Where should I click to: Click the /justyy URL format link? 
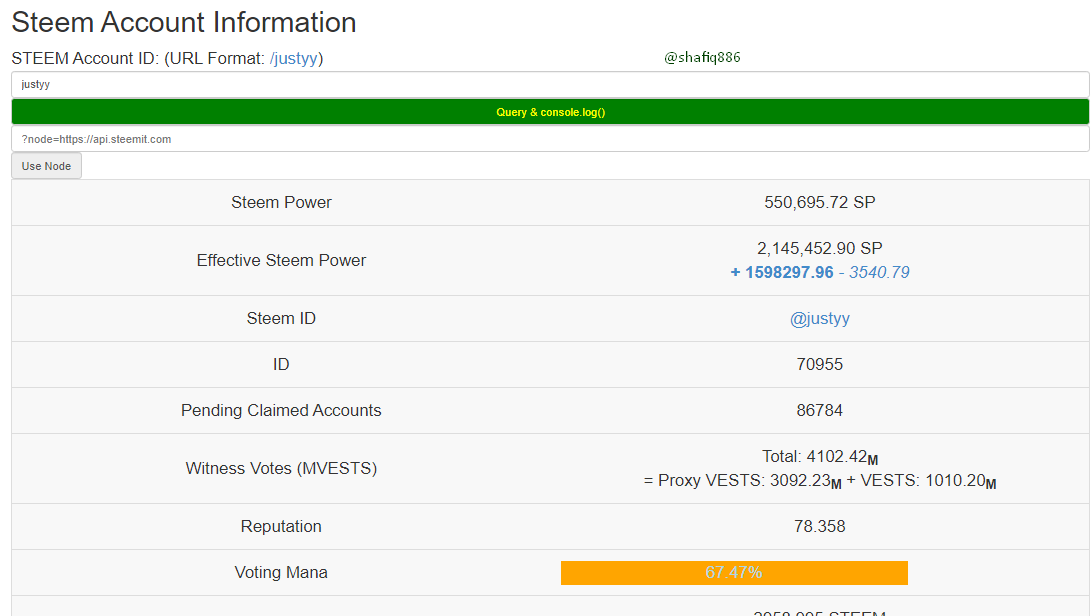click(294, 58)
